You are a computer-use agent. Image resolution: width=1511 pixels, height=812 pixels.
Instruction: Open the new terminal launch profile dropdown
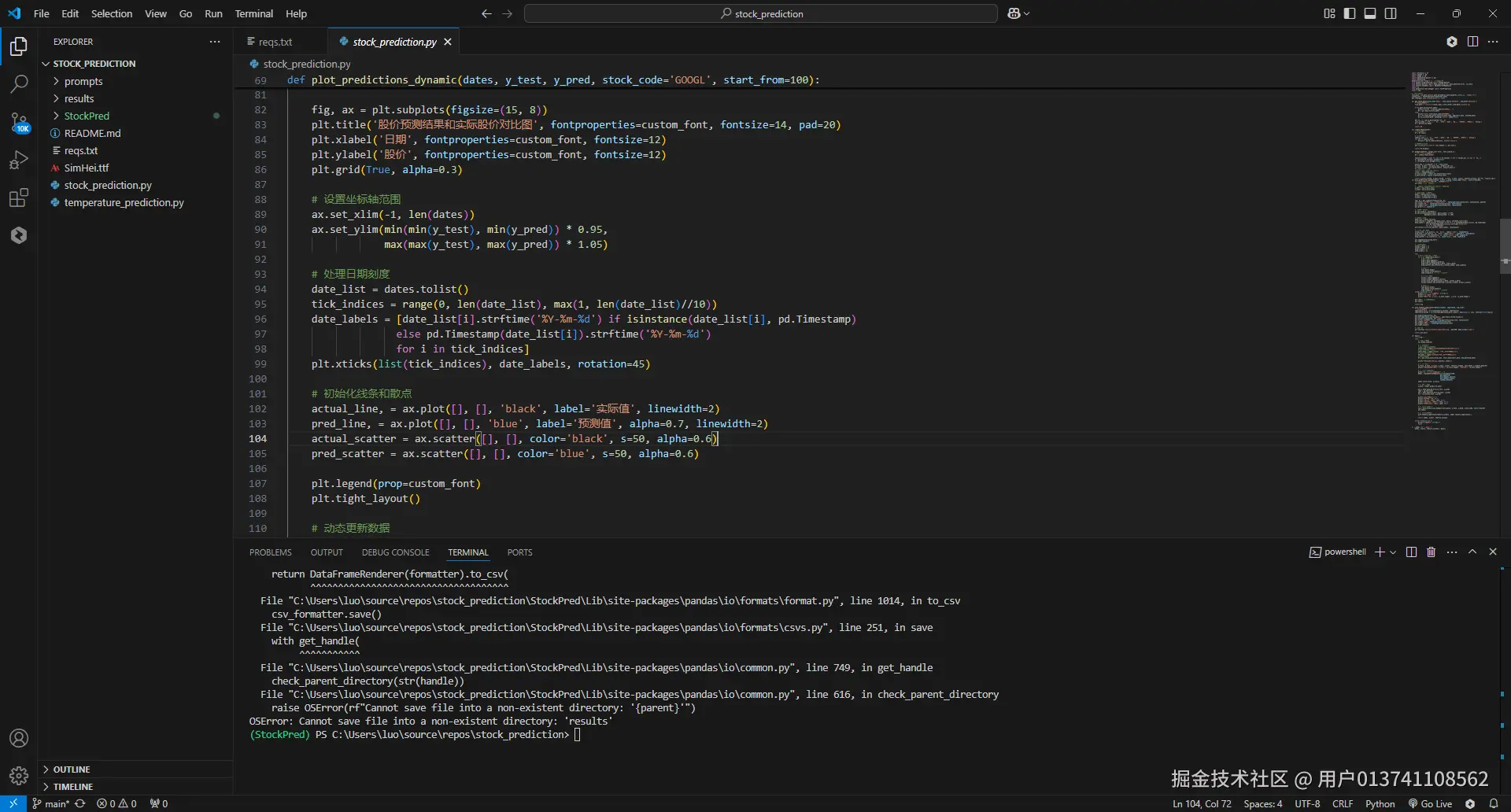coord(1393,552)
